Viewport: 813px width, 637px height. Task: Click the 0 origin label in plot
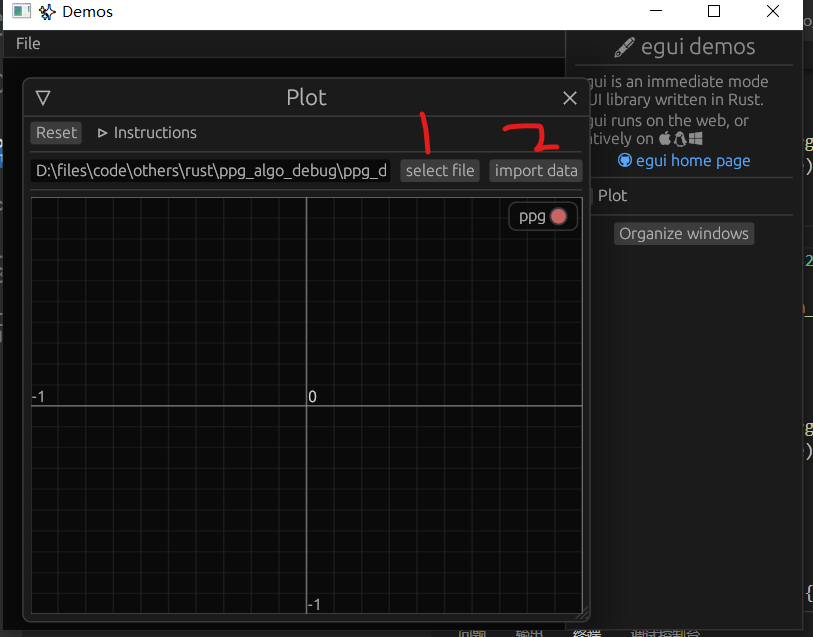(312, 397)
